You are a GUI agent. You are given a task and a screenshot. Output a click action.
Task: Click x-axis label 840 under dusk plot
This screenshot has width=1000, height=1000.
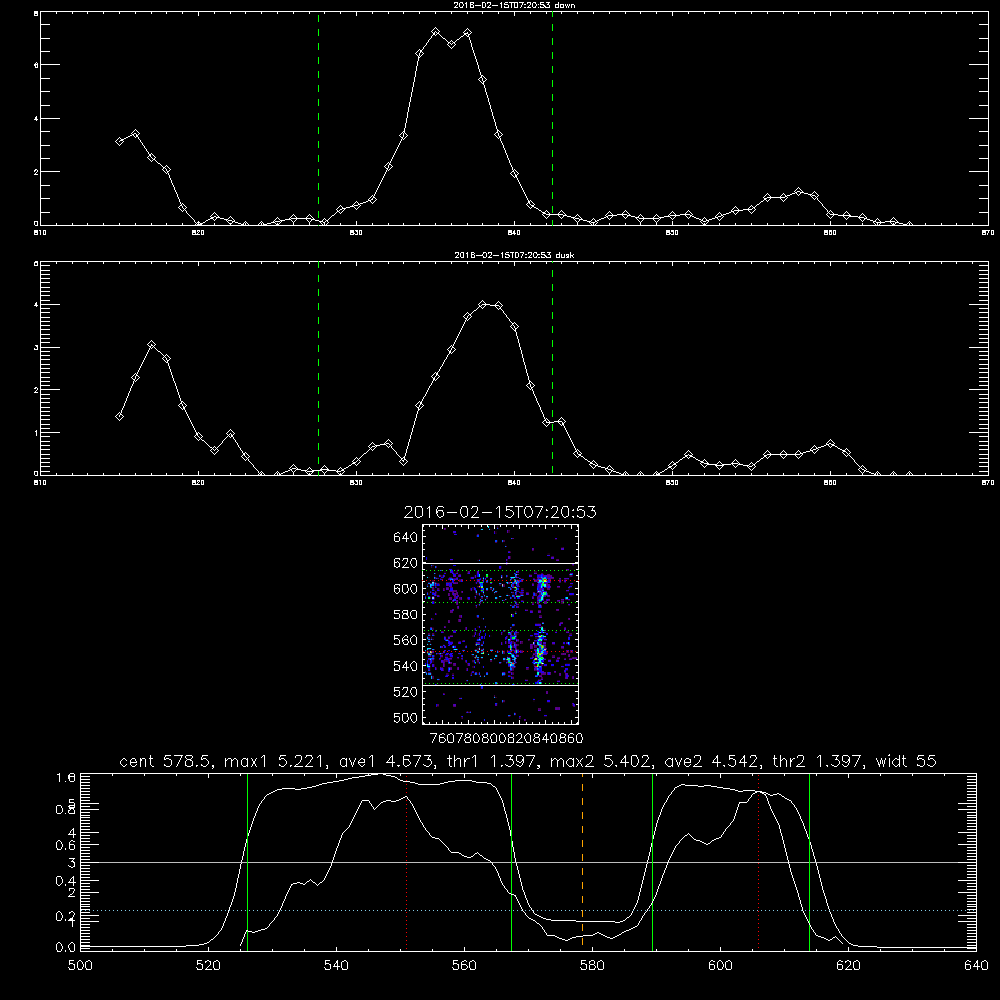[514, 483]
